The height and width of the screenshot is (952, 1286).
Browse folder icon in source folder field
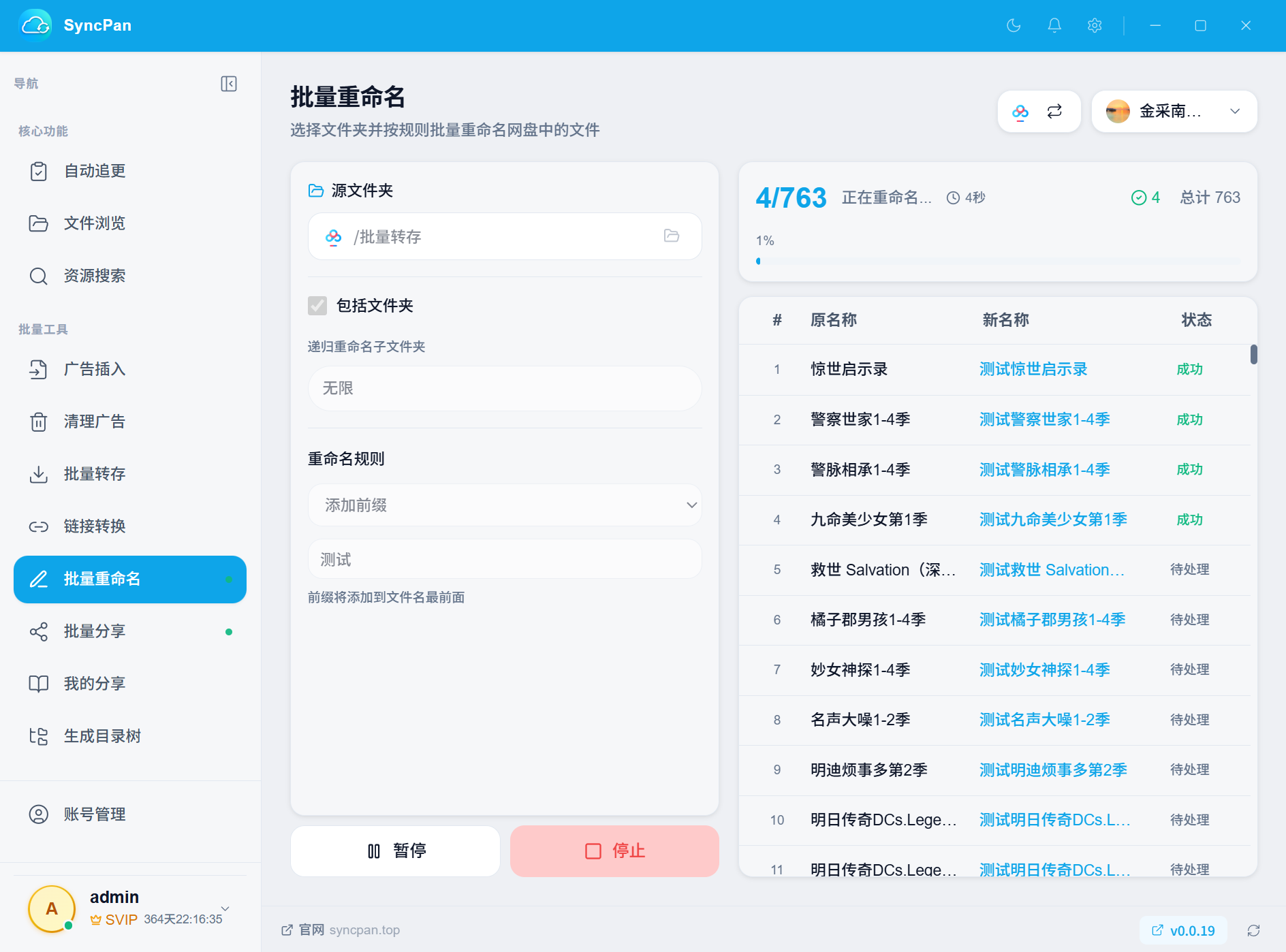672,236
